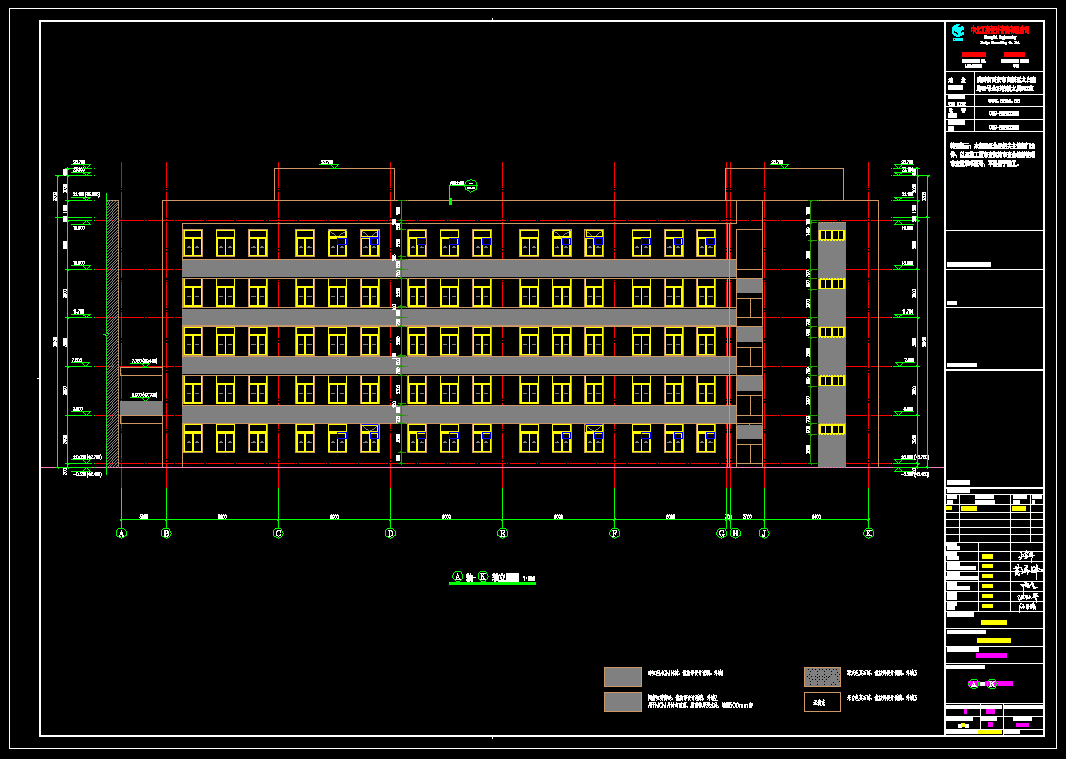The image size is (1066, 759).
Task: Click the cyan company logo in title block
Action: [958, 32]
